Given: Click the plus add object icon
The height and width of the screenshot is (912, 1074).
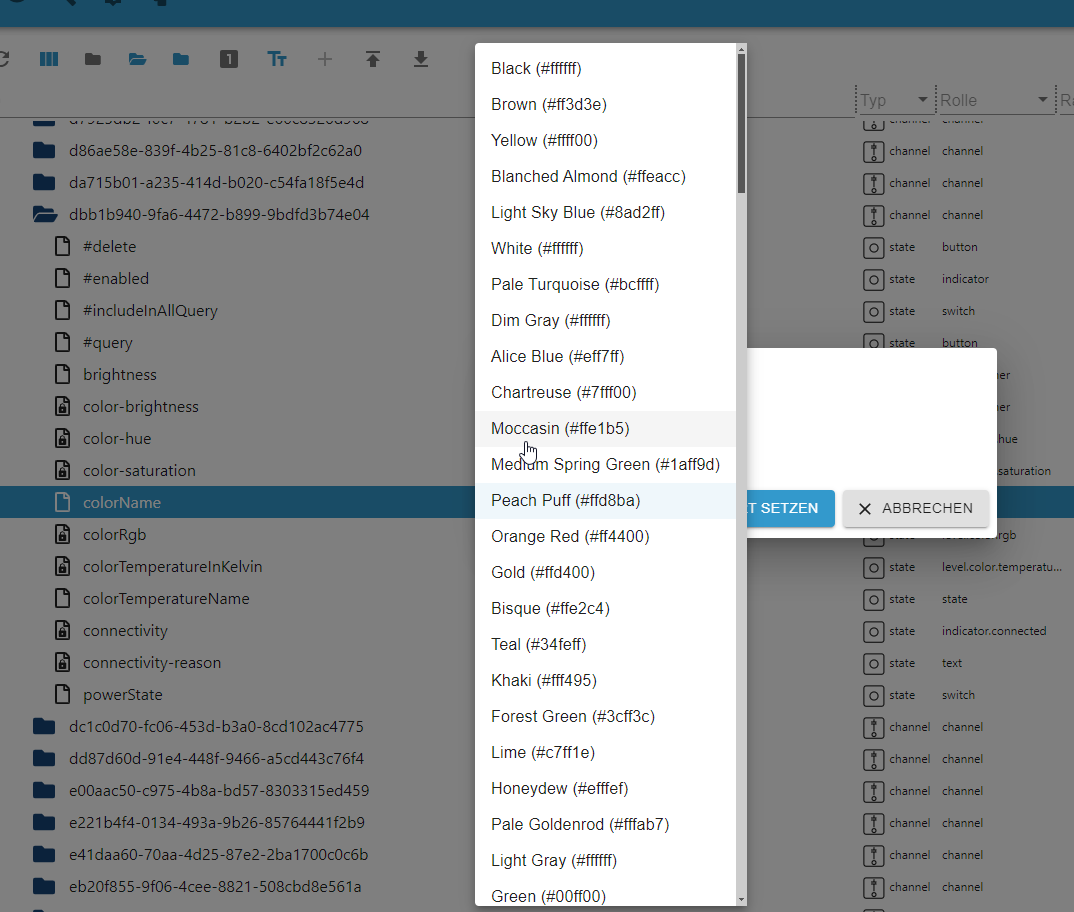Looking at the screenshot, I should 324,60.
